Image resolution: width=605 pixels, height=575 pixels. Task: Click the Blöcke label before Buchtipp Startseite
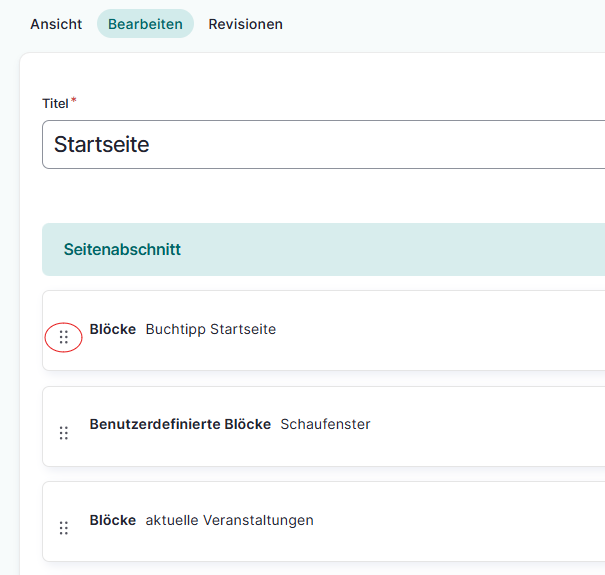pyautogui.click(x=112, y=329)
